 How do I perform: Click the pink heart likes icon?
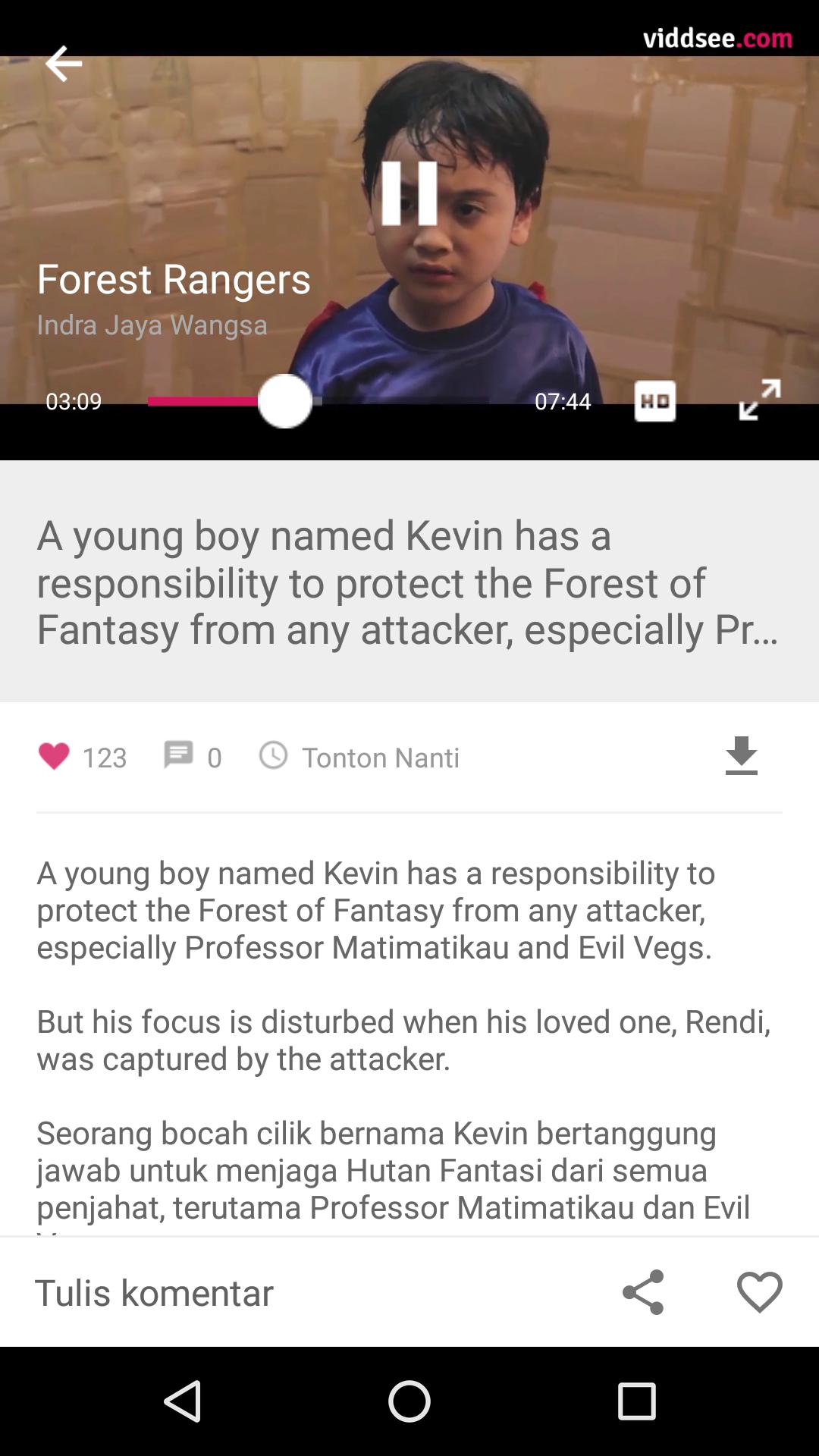(x=54, y=756)
